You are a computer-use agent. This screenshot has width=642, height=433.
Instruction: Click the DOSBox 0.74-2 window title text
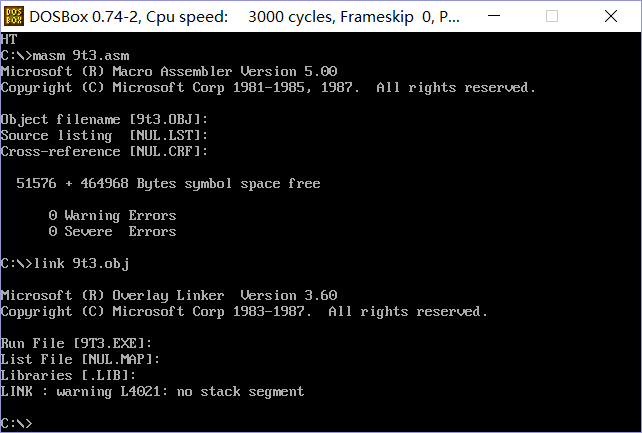tap(84, 17)
